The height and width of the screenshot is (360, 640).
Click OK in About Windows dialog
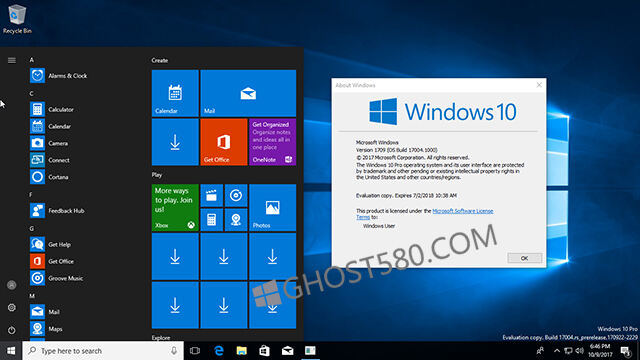524,258
